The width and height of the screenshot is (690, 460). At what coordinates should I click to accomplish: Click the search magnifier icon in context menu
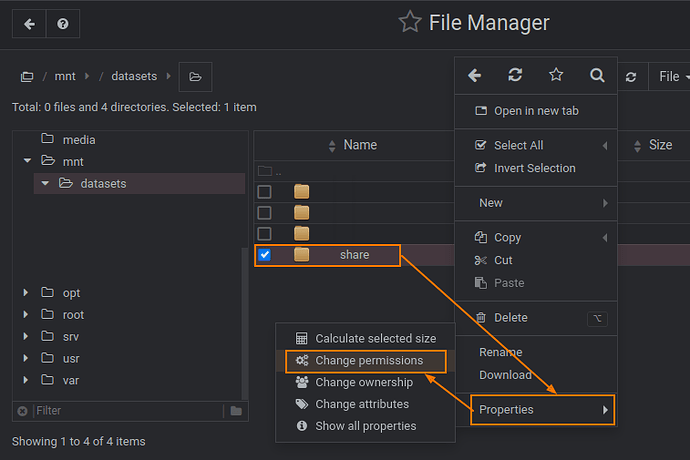(597, 75)
